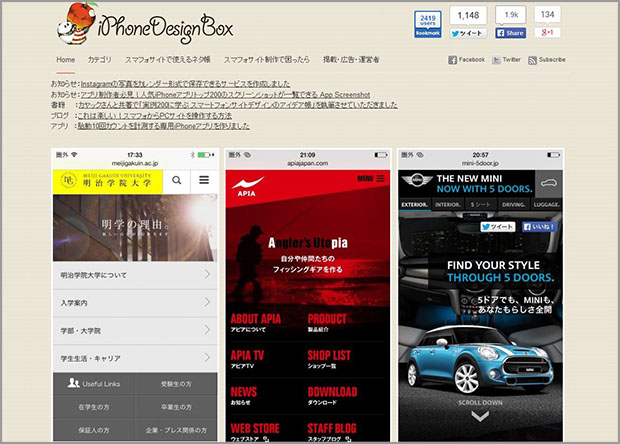Click the apiajapan.com address text

tap(308, 163)
